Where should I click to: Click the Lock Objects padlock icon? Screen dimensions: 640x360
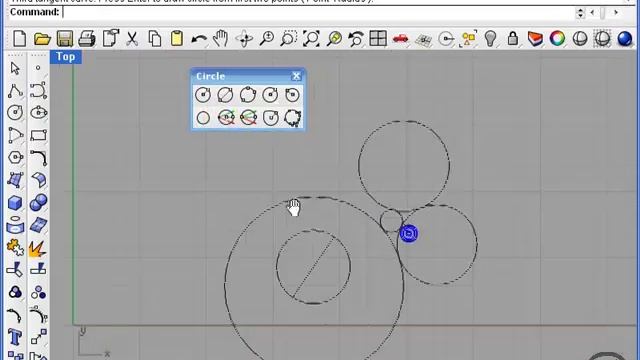tap(513, 39)
